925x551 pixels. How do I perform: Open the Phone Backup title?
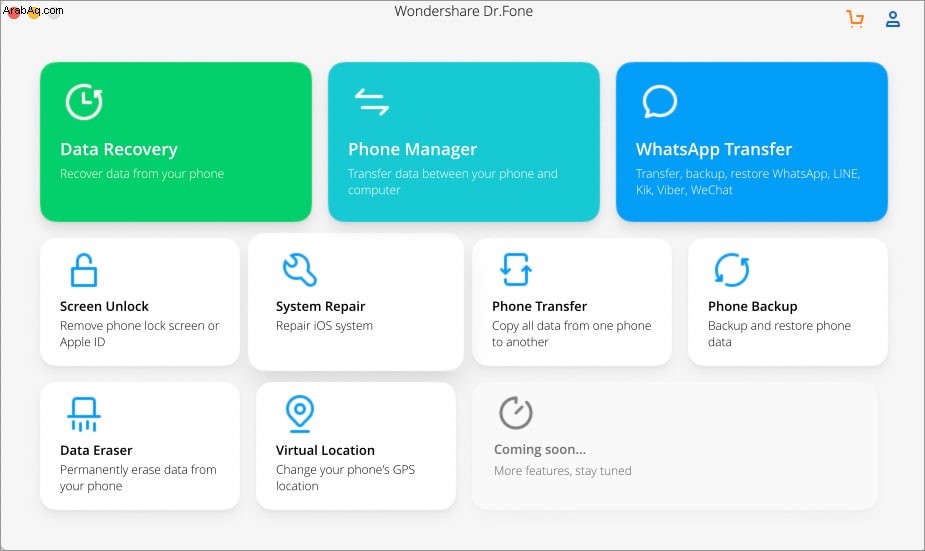753,306
